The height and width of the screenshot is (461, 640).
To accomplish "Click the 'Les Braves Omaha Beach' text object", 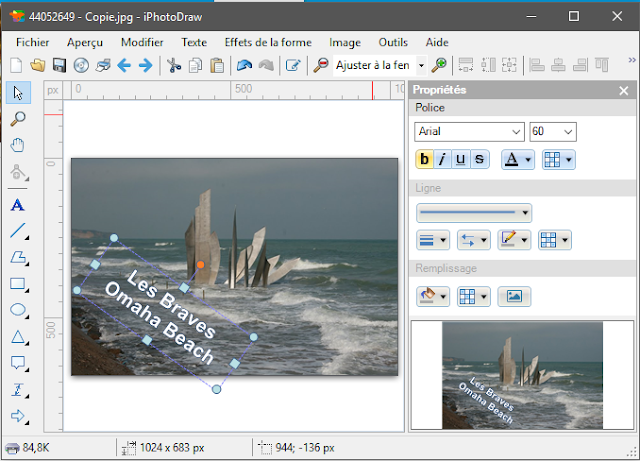I will (x=165, y=315).
